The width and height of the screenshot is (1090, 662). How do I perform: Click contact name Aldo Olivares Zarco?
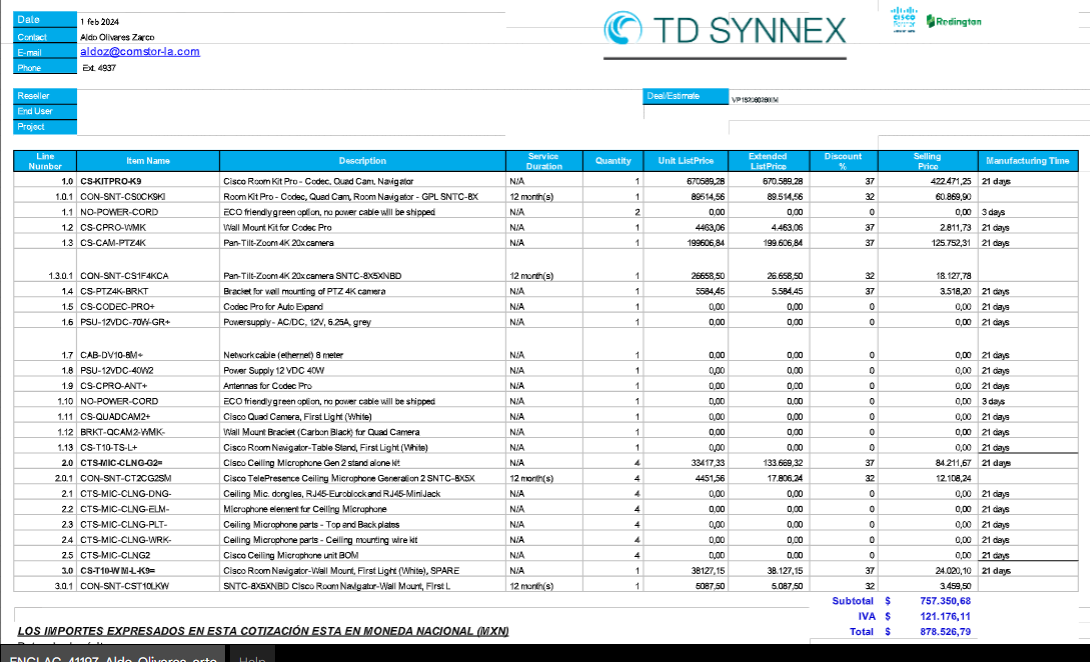click(x=117, y=37)
